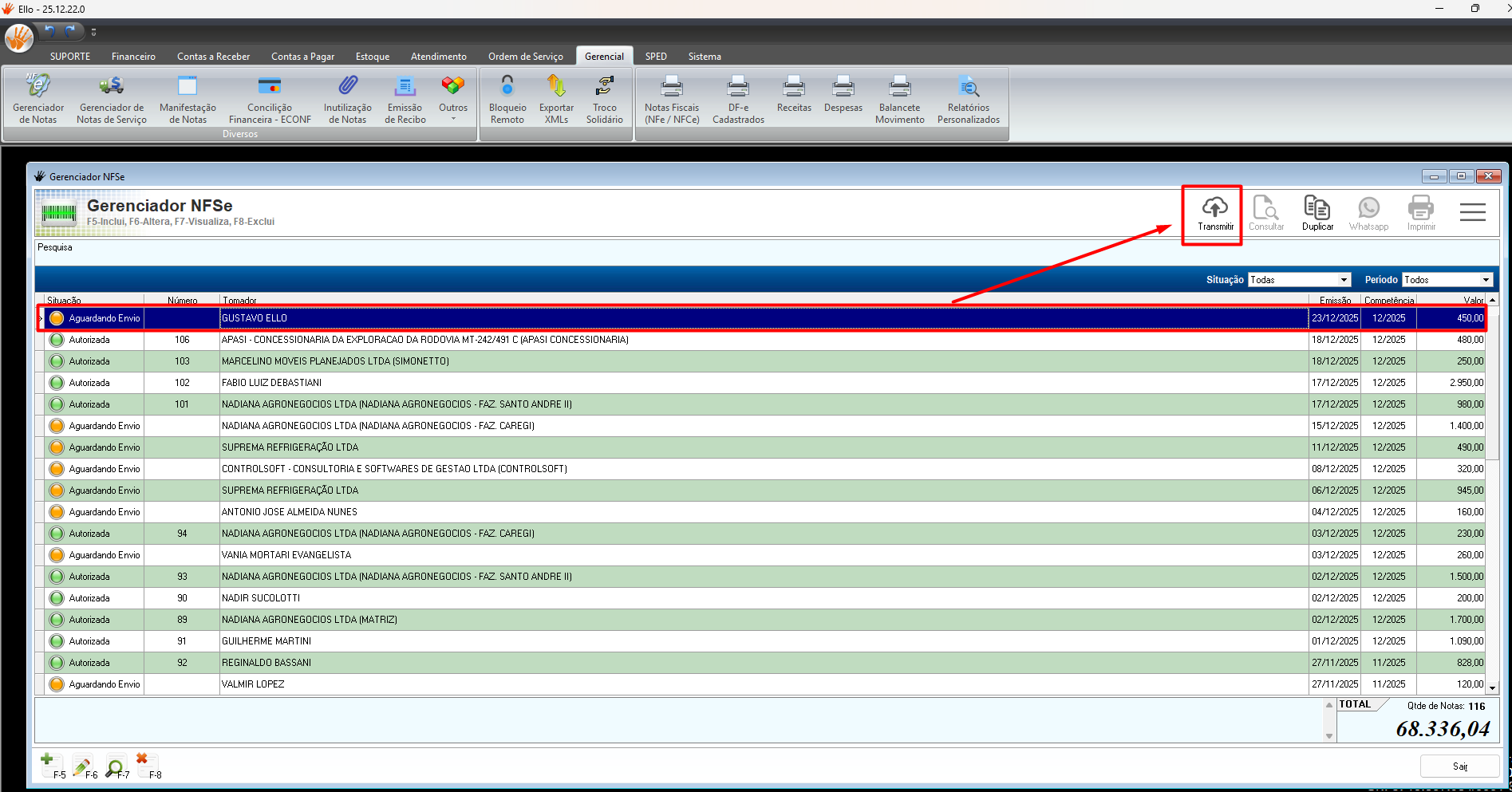Sort the list by the Tomador column header
Viewport: 1512px width, 792px height.
point(239,301)
